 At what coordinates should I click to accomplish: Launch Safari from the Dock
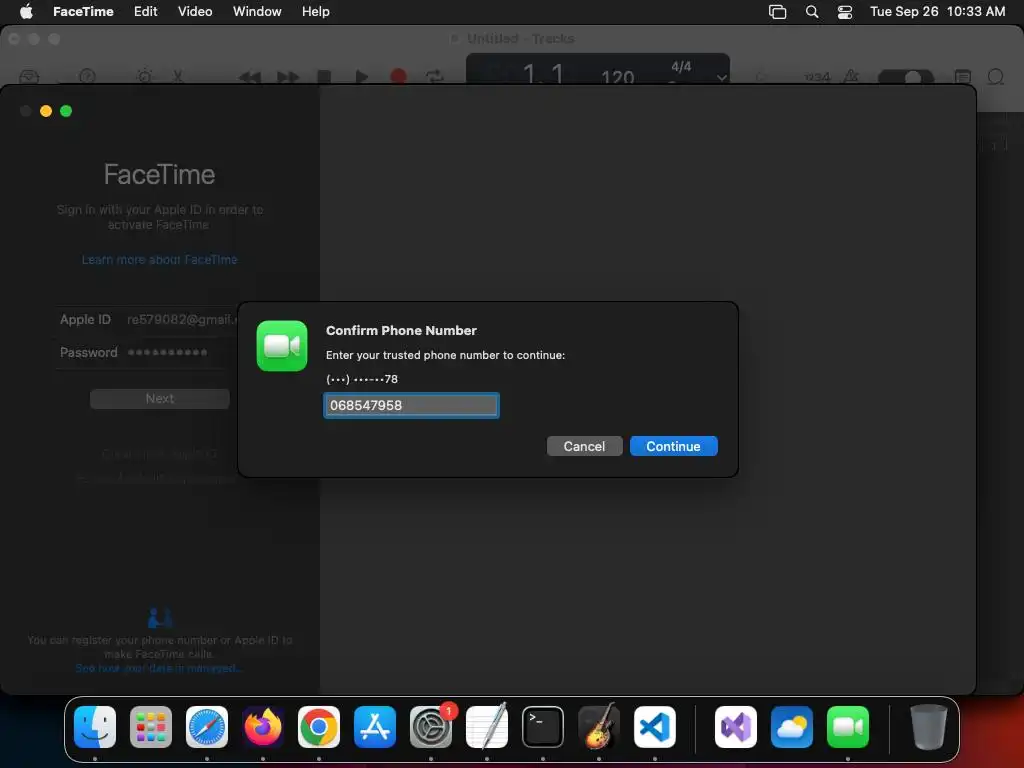(207, 727)
